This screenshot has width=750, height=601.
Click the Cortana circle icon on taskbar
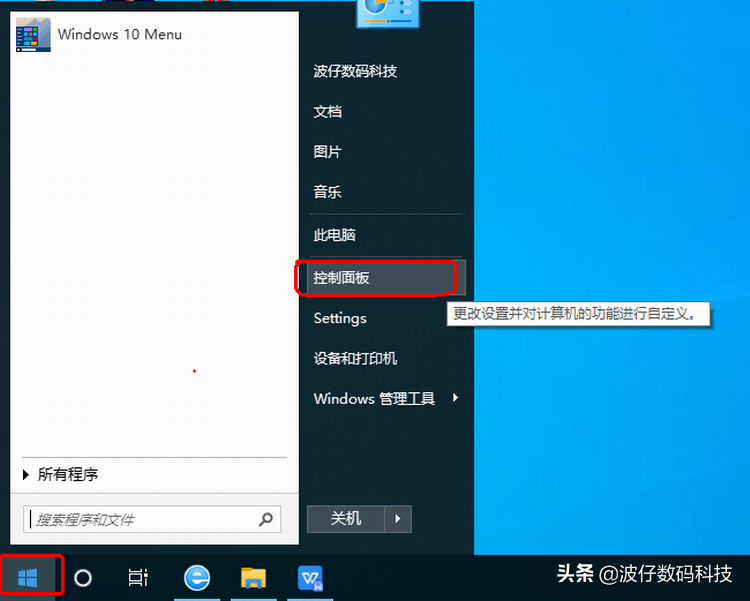(x=83, y=578)
